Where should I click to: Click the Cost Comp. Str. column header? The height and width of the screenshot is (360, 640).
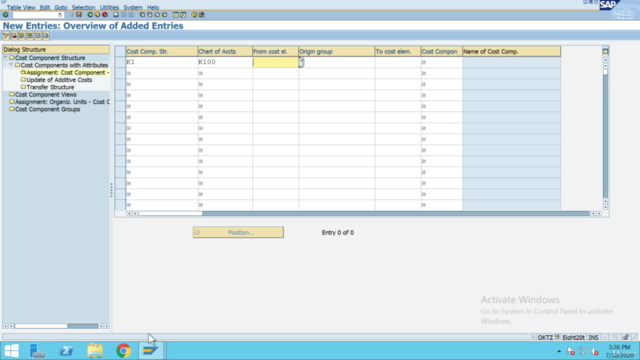(162, 51)
